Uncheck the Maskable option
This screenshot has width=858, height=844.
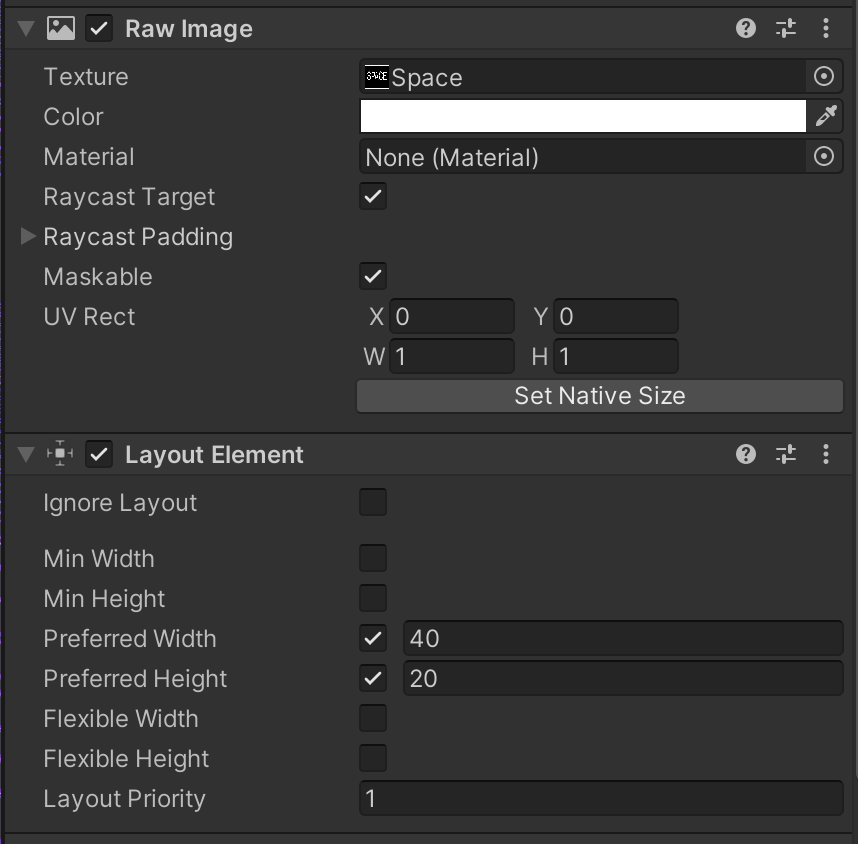click(x=373, y=276)
